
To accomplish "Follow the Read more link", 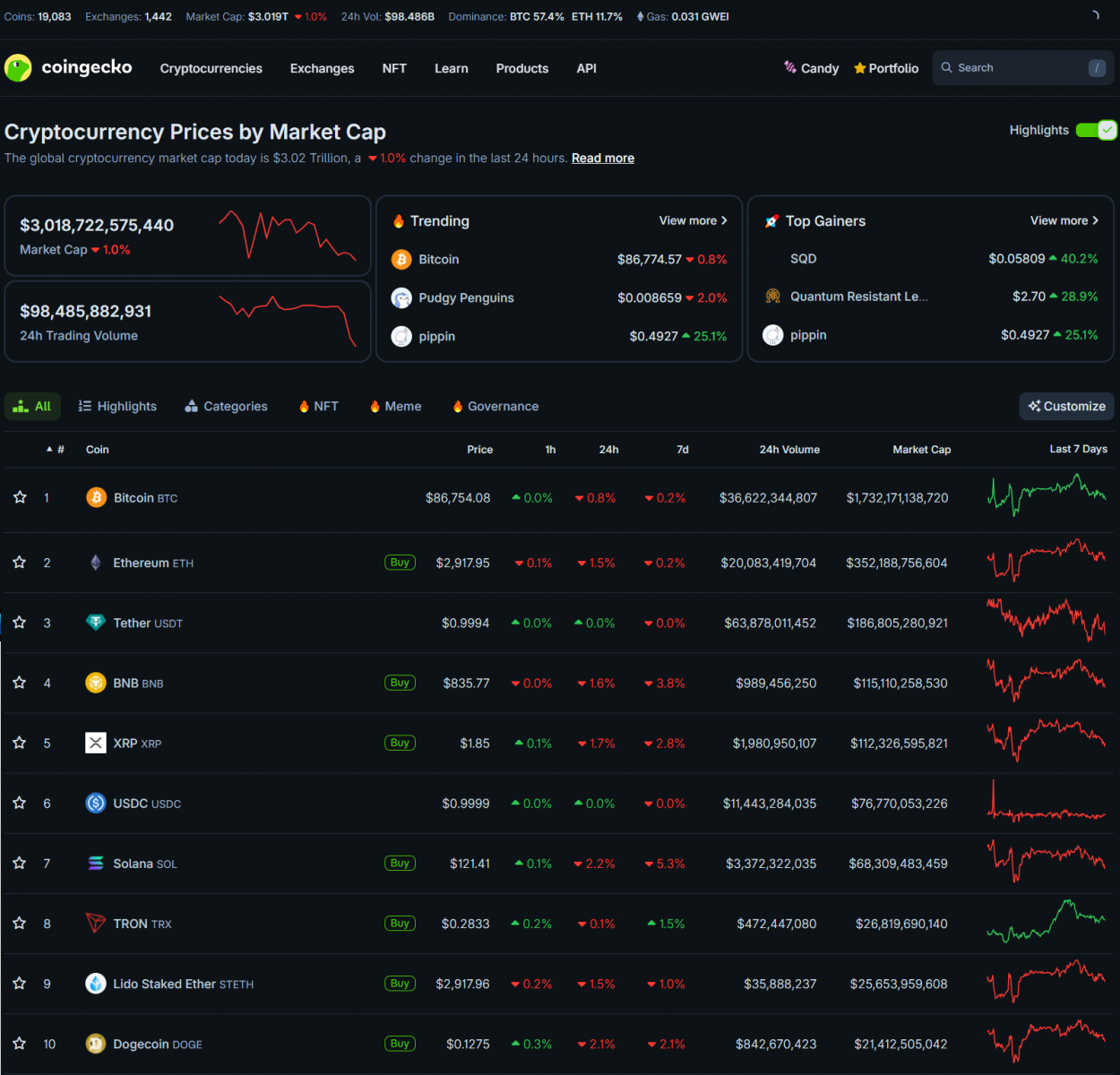I will pyautogui.click(x=603, y=159).
